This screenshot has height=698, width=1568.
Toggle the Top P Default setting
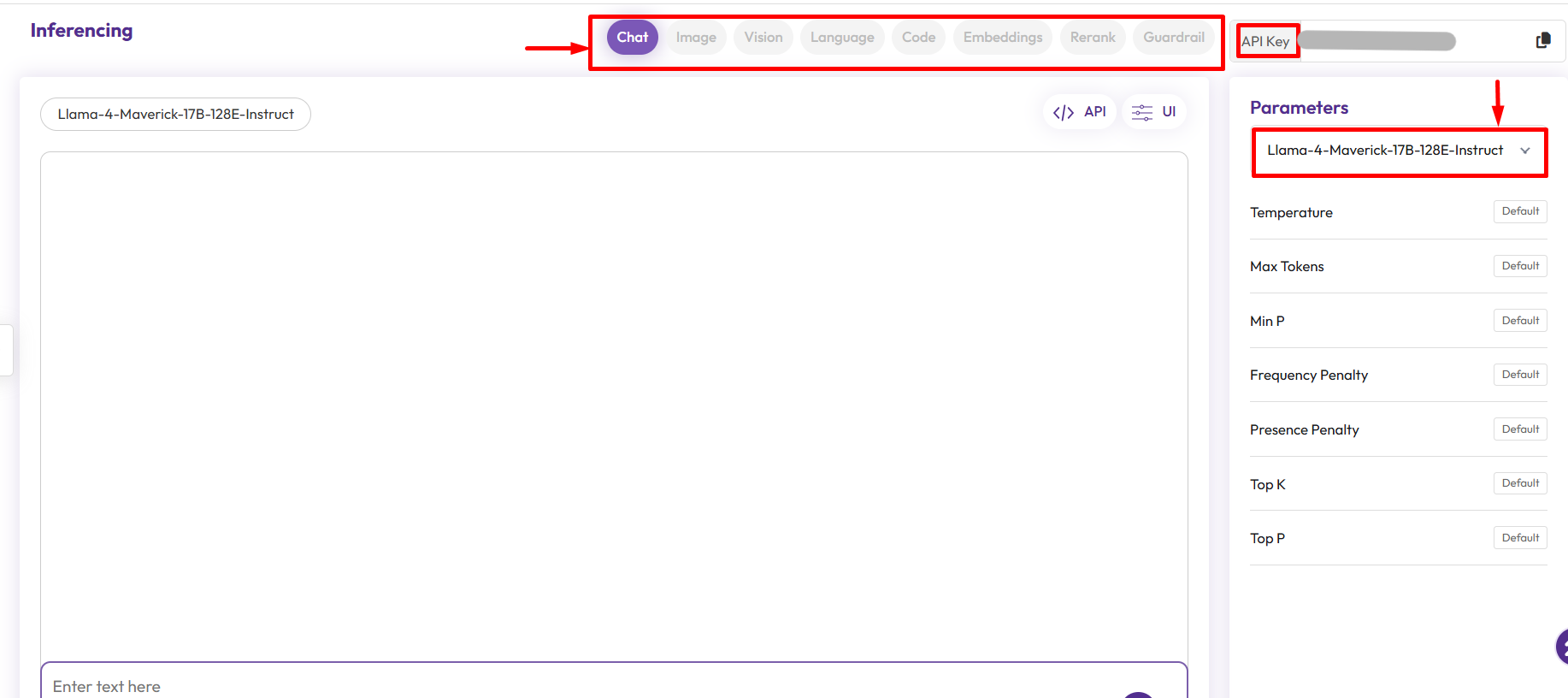1519,538
